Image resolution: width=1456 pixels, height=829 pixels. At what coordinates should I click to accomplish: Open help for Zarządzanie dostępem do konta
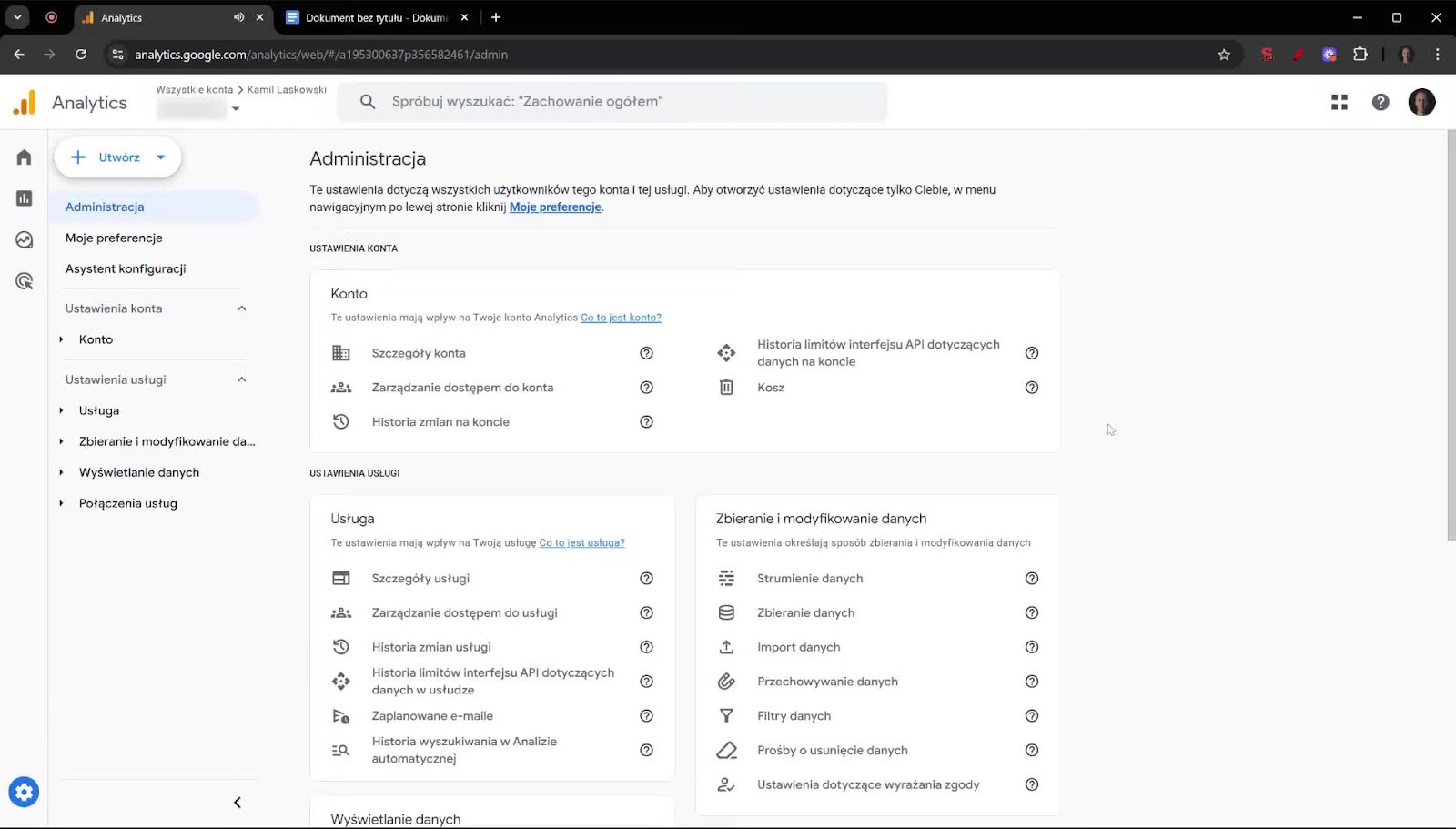646,388
